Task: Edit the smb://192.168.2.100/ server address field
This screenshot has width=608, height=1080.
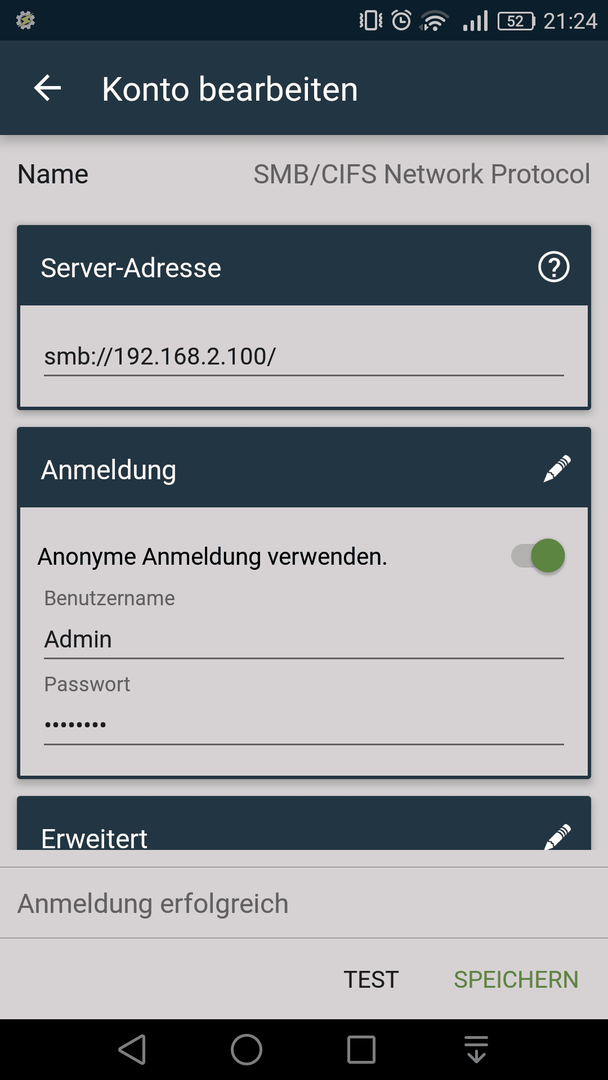Action: coord(304,357)
